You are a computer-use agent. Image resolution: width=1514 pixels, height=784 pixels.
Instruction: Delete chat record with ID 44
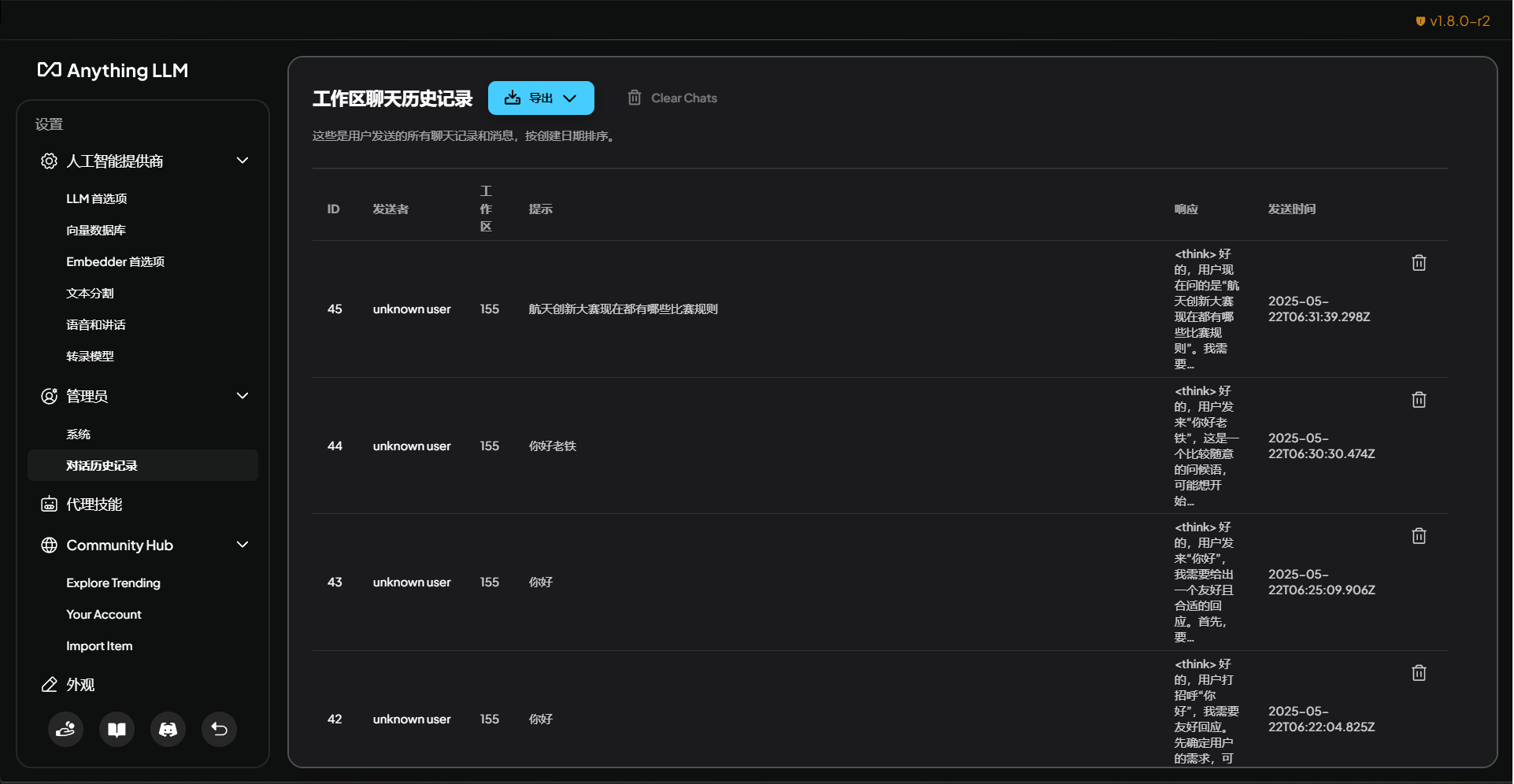[1419, 400]
